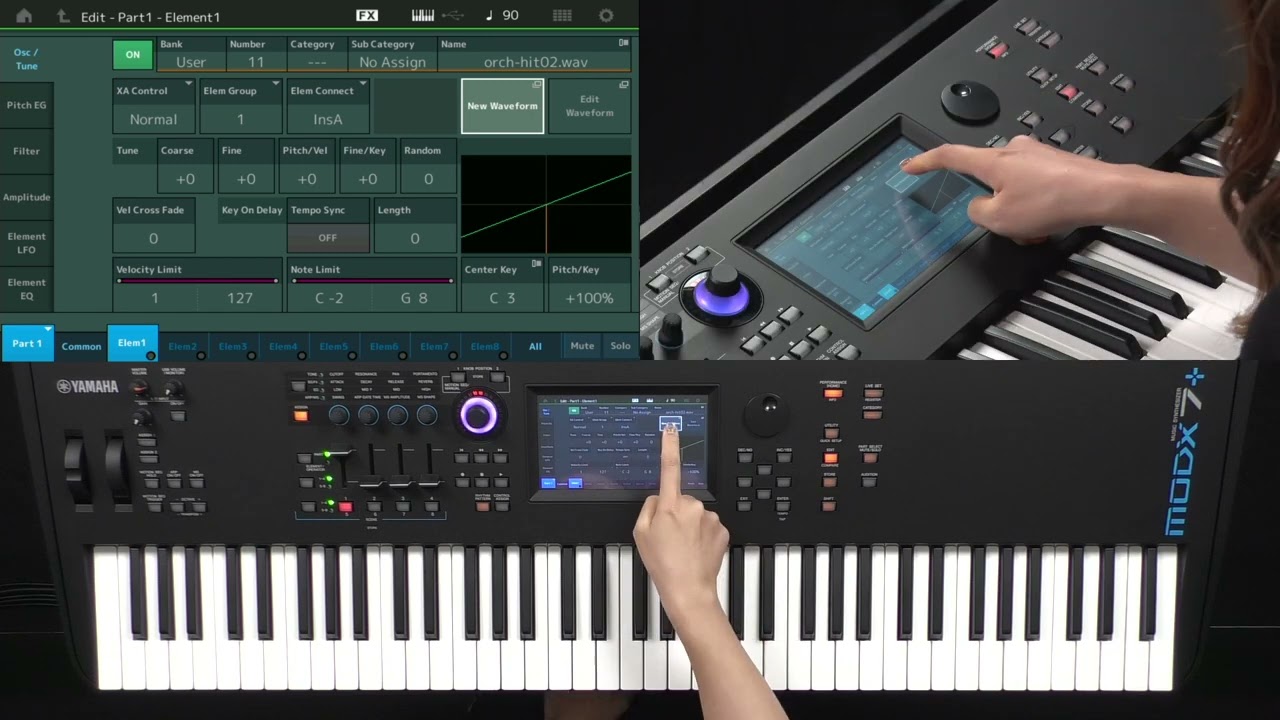Tap the keyboard icon in Name field
Viewport: 1280px width, 720px height.
tap(624, 43)
